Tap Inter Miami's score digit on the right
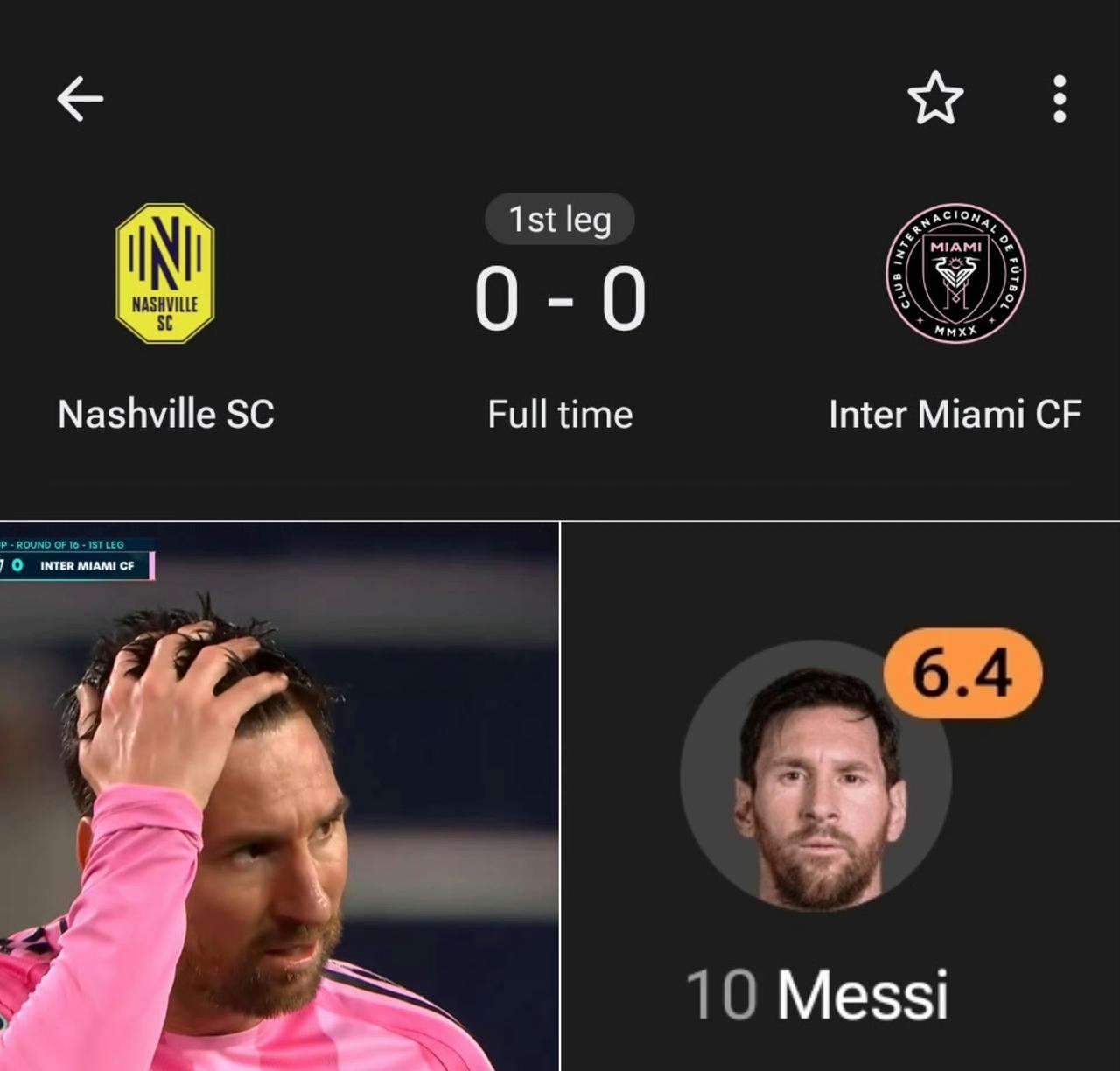1120x1071 pixels. [624, 299]
